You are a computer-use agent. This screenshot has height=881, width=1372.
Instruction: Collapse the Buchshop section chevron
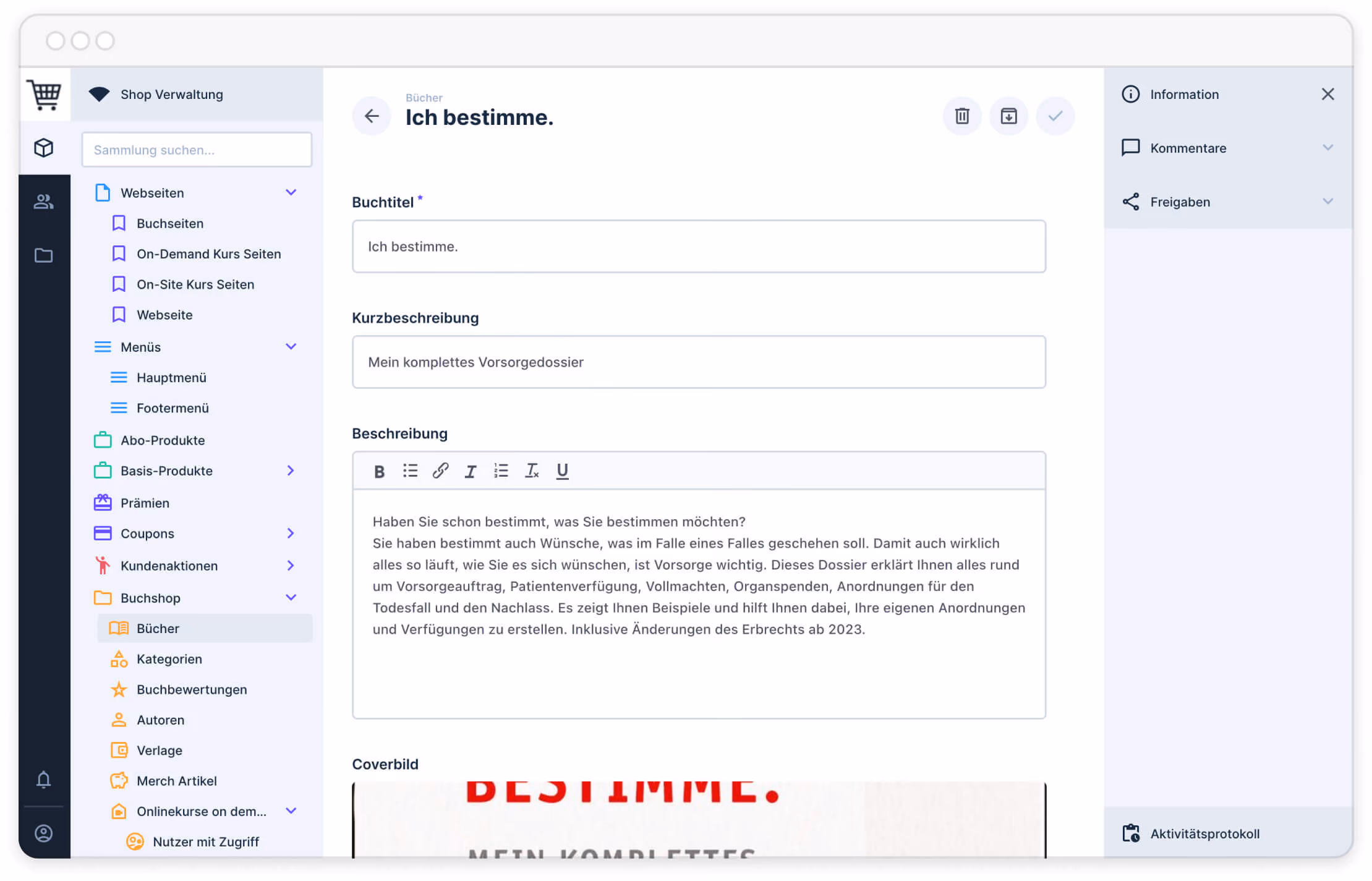click(291, 597)
